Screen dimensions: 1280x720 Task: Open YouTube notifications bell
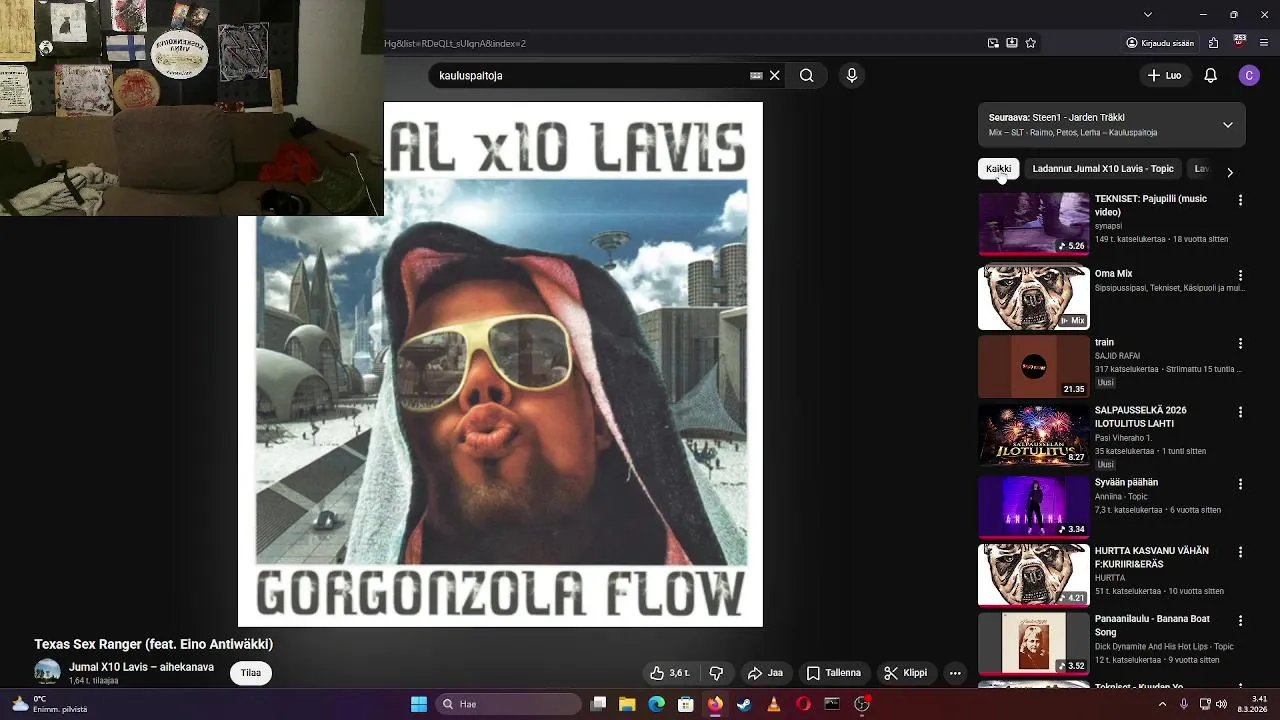coord(1210,75)
